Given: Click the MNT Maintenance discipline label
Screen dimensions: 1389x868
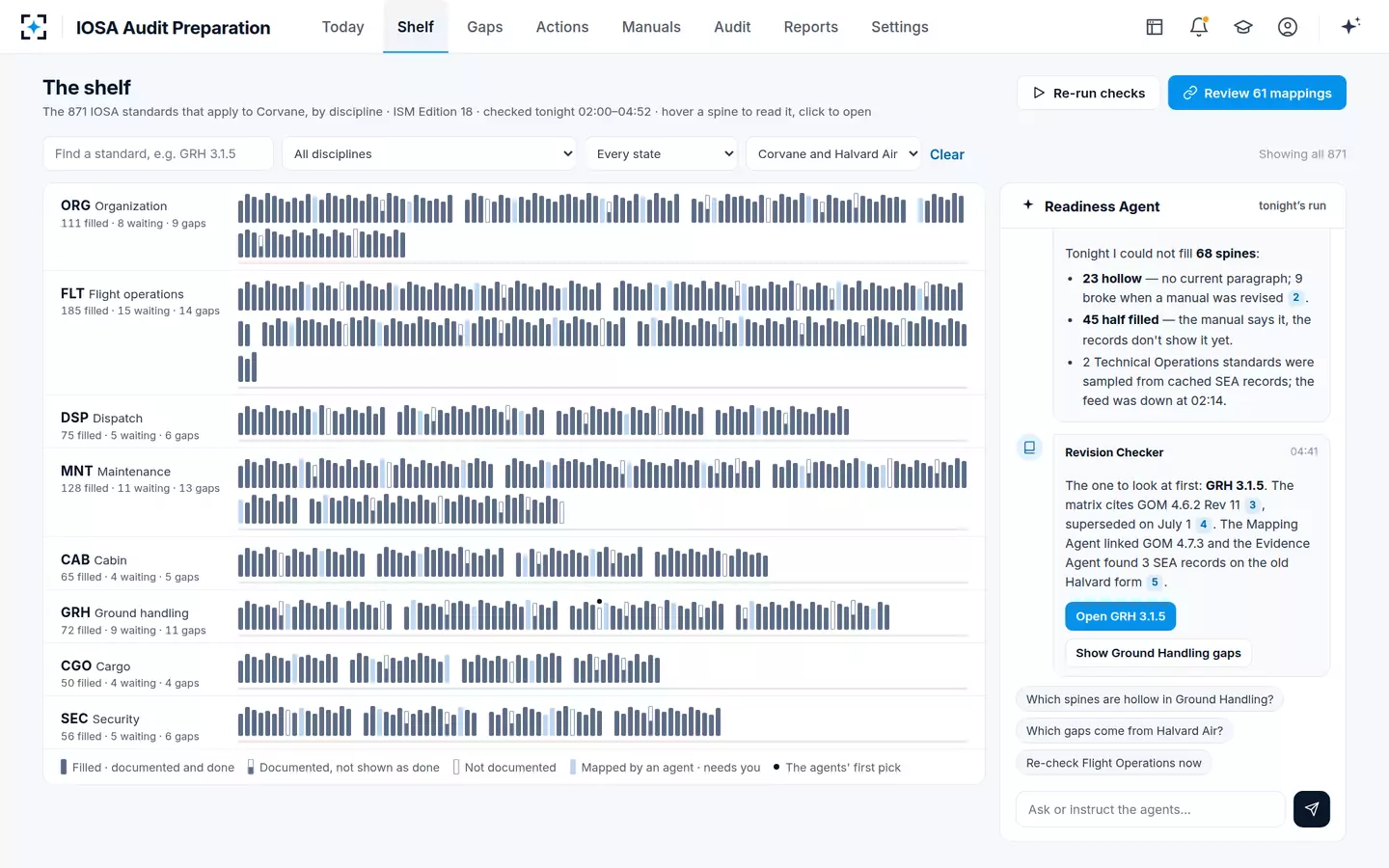Looking at the screenshot, I should (x=116, y=471).
